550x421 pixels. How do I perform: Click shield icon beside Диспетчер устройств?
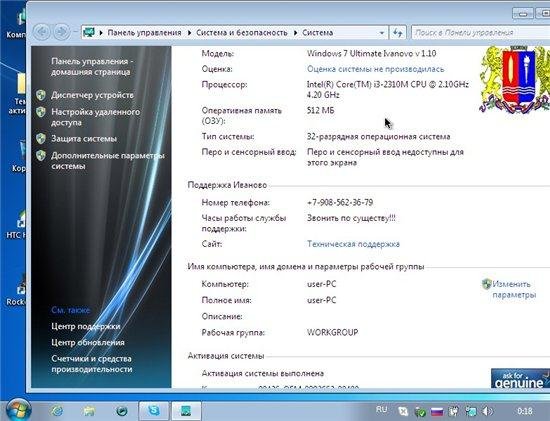(x=41, y=95)
